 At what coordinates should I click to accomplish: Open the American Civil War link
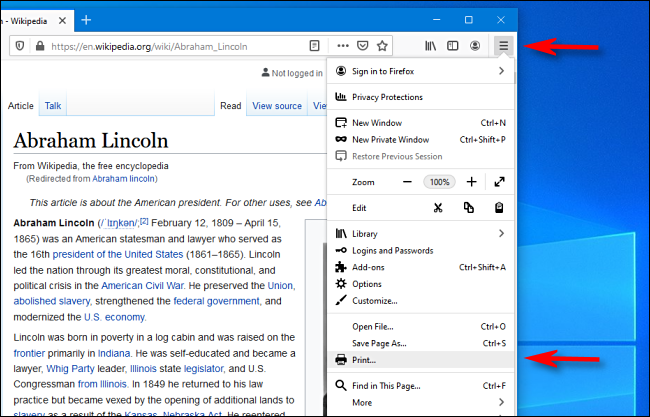point(143,286)
